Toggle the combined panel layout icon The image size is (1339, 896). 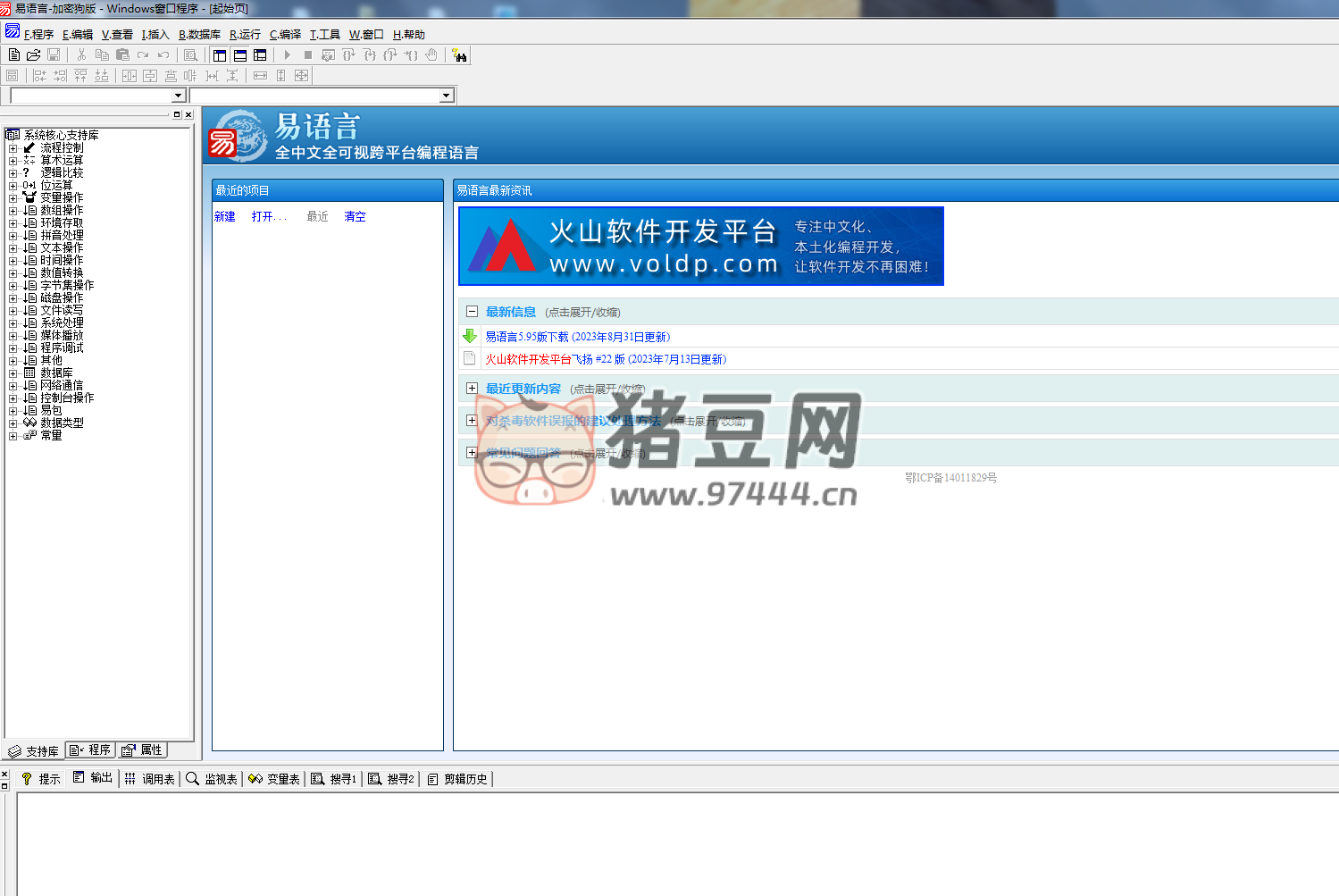(260, 55)
